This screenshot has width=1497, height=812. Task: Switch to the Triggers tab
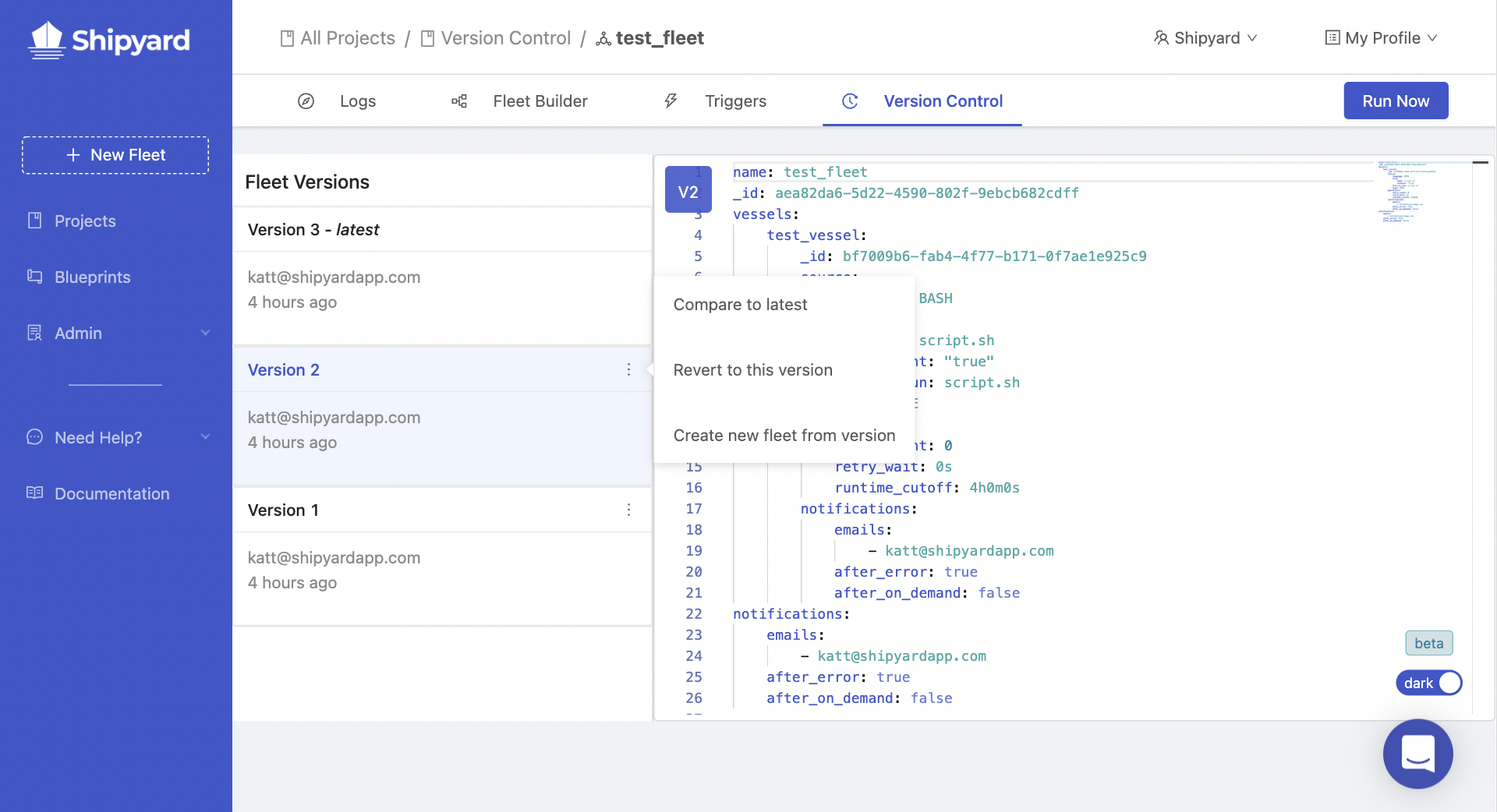(715, 101)
